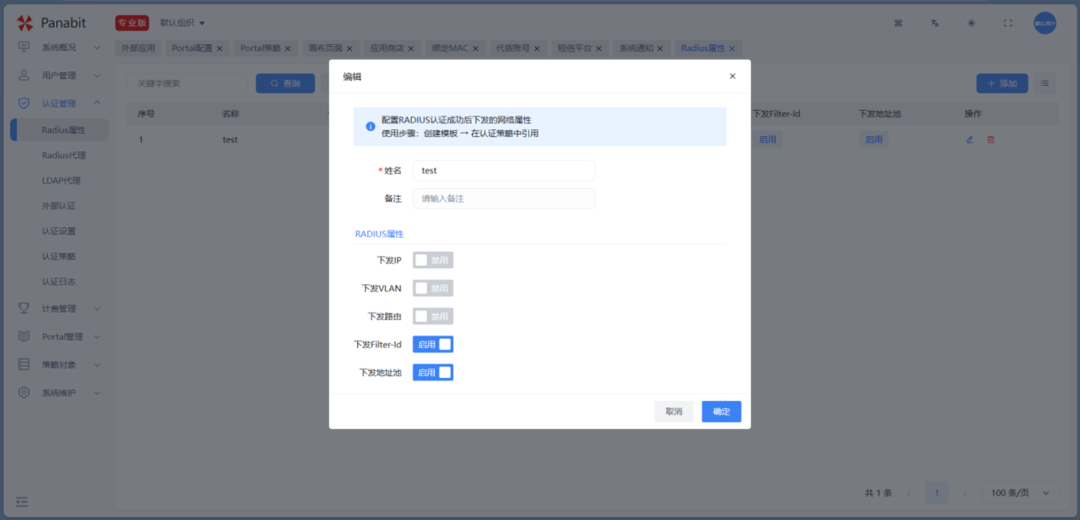Viewport: 1080px width, 520px height.
Task: Focus the 关键字搜索 keyword search box
Action: pos(187,83)
